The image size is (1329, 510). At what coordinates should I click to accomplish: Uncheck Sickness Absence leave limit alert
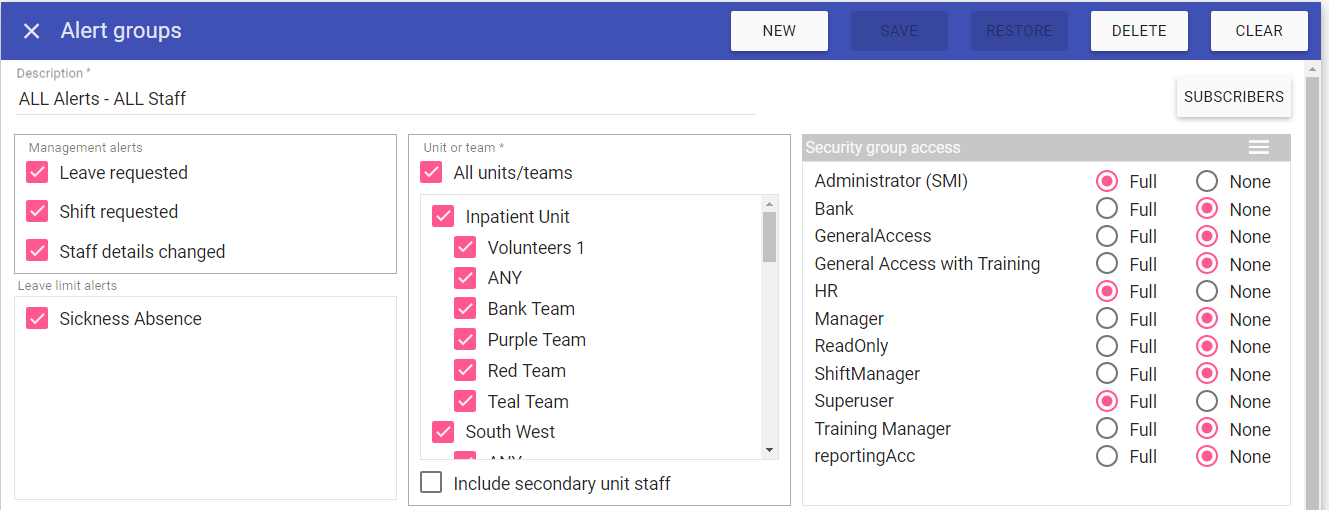[38, 319]
